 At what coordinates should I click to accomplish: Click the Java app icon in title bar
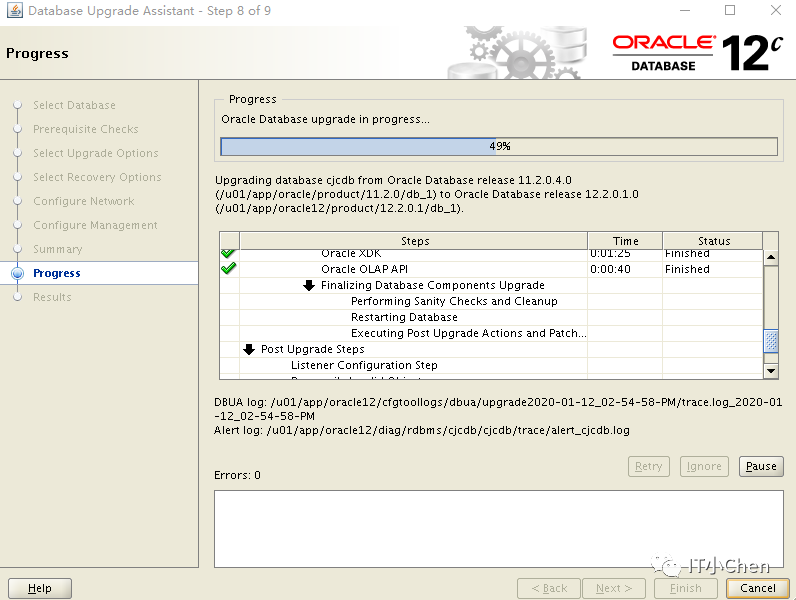click(15, 10)
